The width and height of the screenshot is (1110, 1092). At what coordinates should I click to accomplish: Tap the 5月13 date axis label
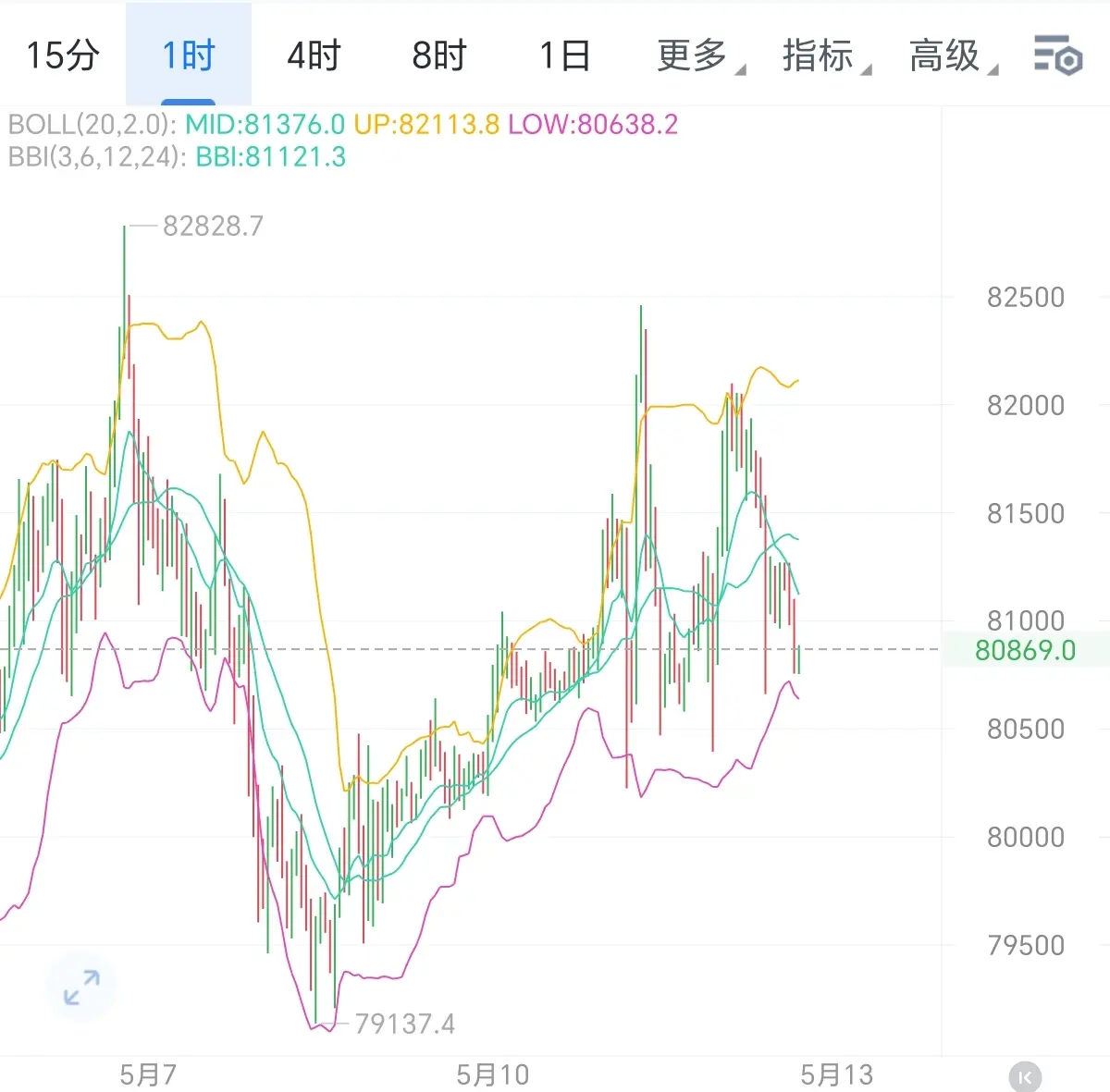coord(836,1074)
